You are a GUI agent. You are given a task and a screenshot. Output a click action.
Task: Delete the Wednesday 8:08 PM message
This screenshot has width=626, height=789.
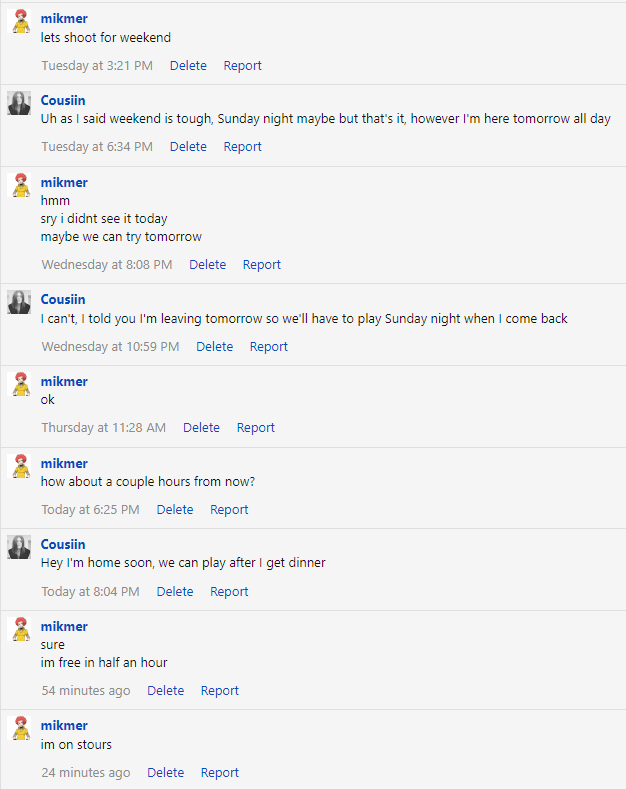[207, 265]
